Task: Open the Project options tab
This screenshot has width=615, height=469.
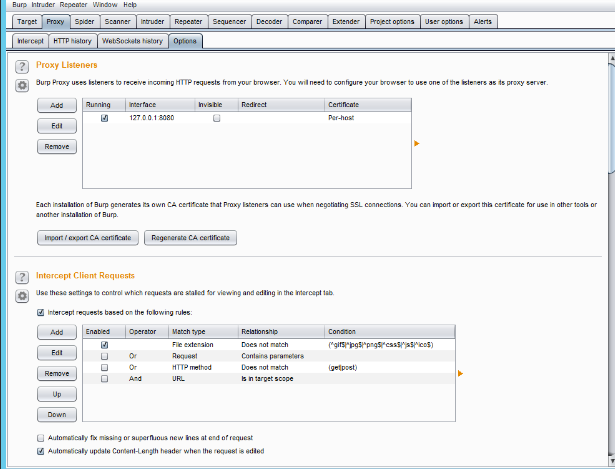Action: click(x=392, y=22)
